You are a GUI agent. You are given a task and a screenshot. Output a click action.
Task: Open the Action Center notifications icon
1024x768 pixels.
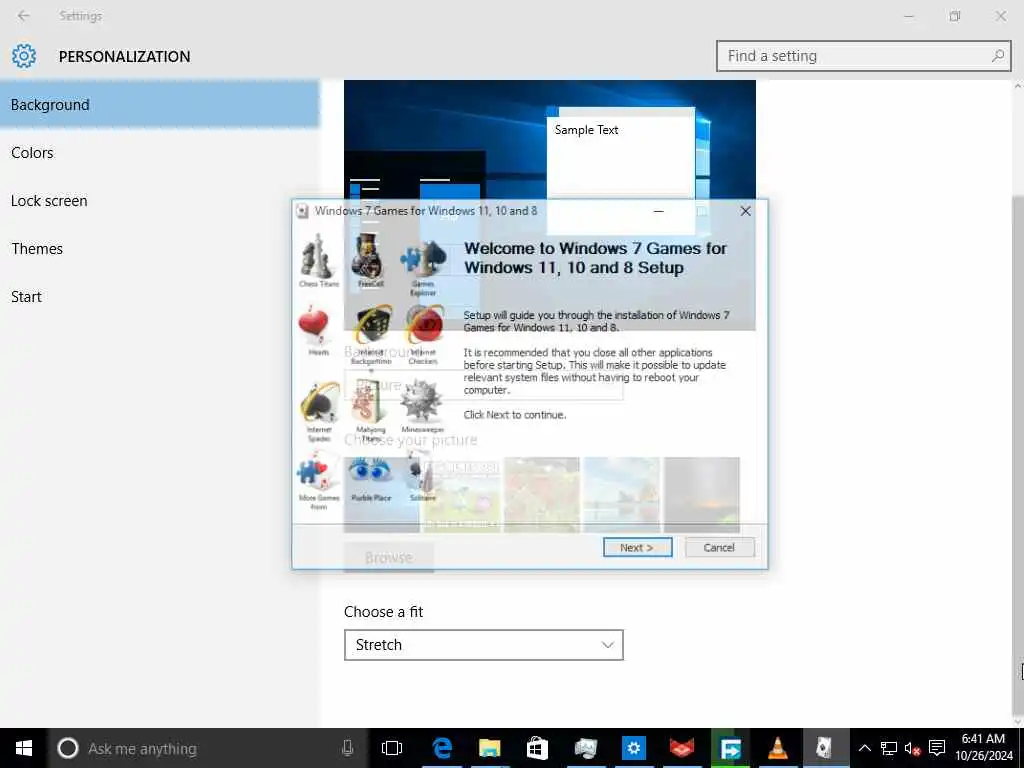(937, 748)
